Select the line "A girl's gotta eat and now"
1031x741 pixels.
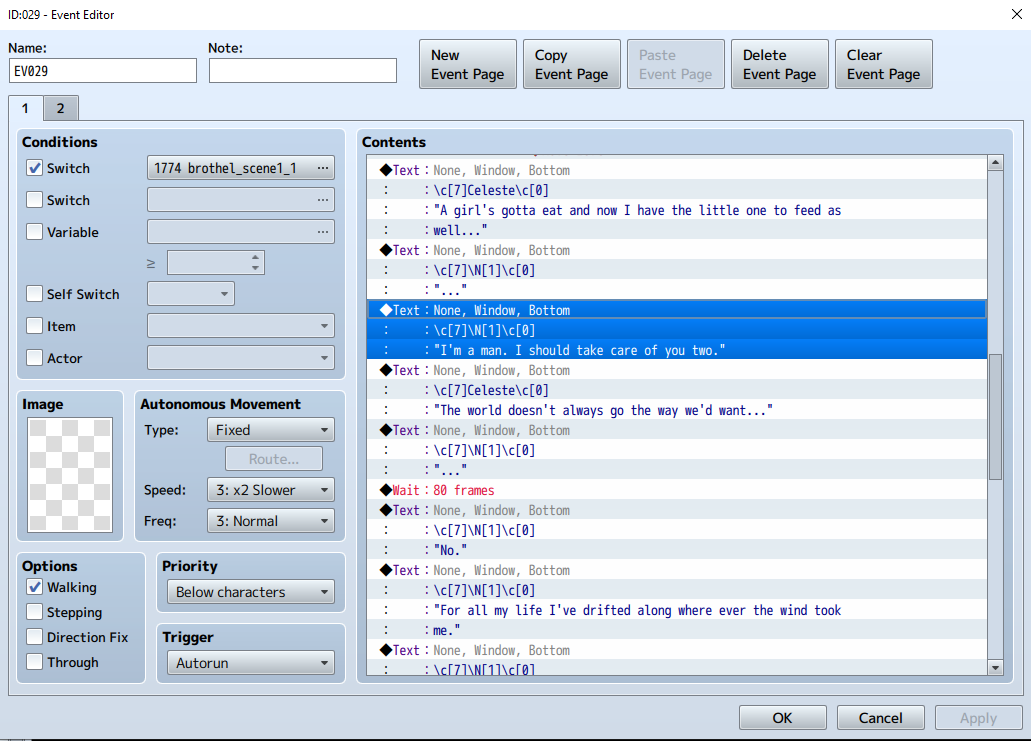pos(677,210)
